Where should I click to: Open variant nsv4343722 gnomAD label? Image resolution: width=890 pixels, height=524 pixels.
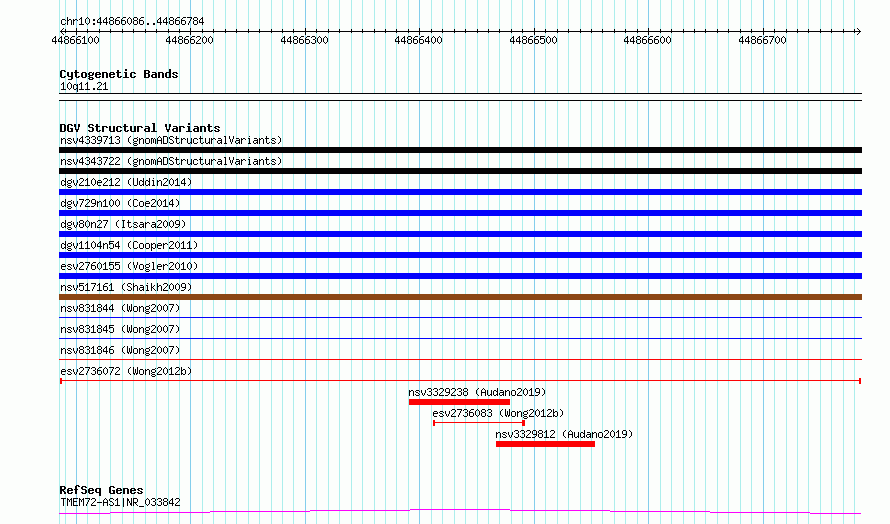coord(171,161)
